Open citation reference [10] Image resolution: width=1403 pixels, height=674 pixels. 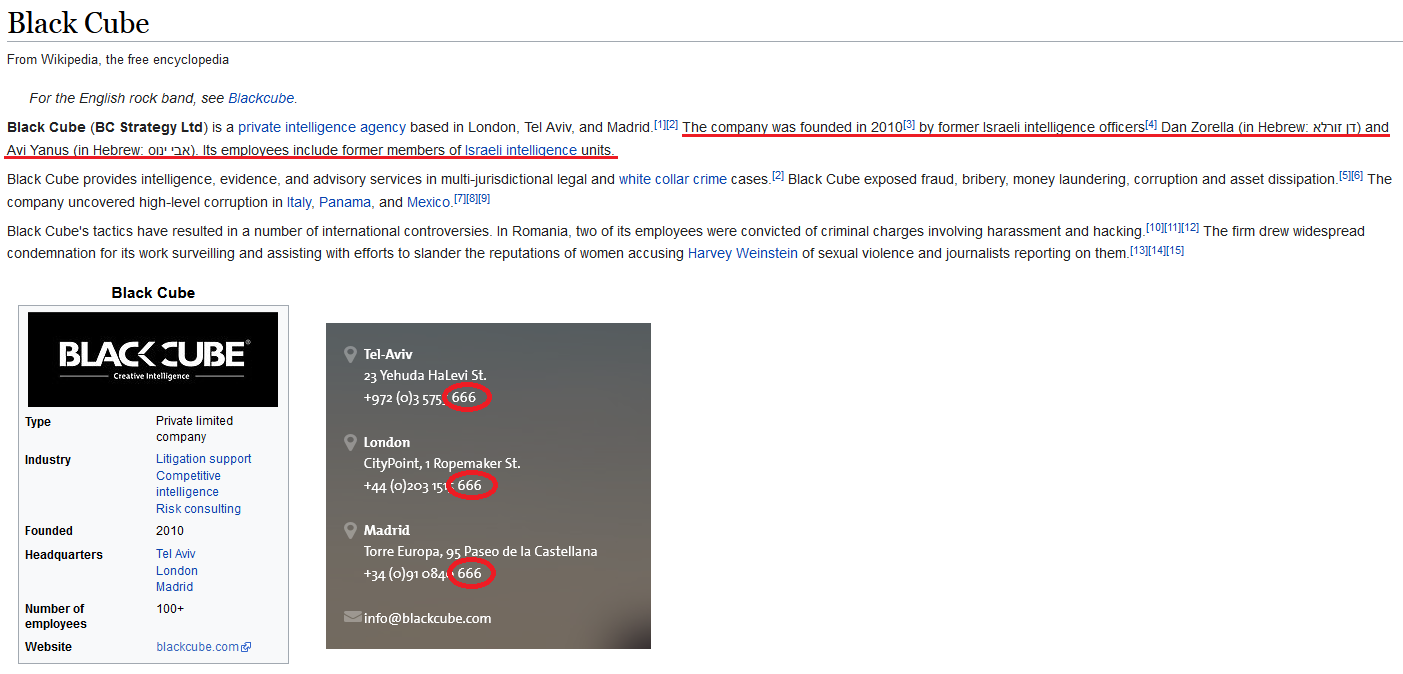click(x=1154, y=228)
